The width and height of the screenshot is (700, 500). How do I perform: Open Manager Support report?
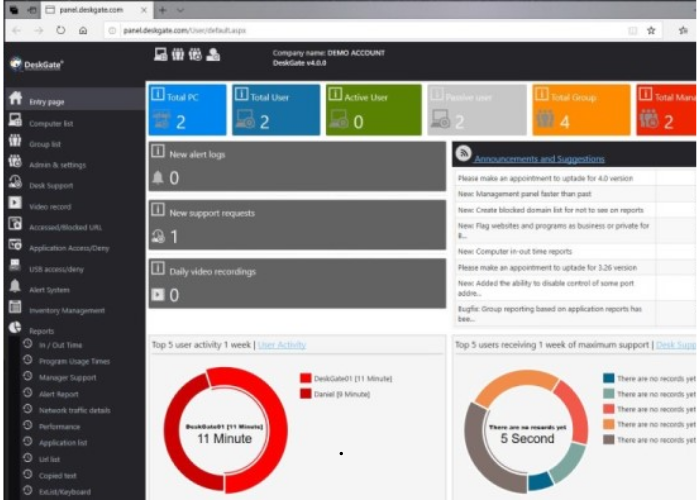(x=67, y=378)
